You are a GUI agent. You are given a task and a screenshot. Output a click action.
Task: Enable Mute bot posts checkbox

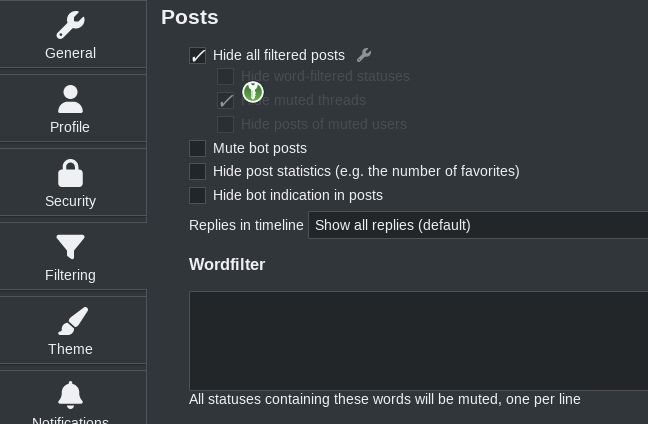click(198, 148)
